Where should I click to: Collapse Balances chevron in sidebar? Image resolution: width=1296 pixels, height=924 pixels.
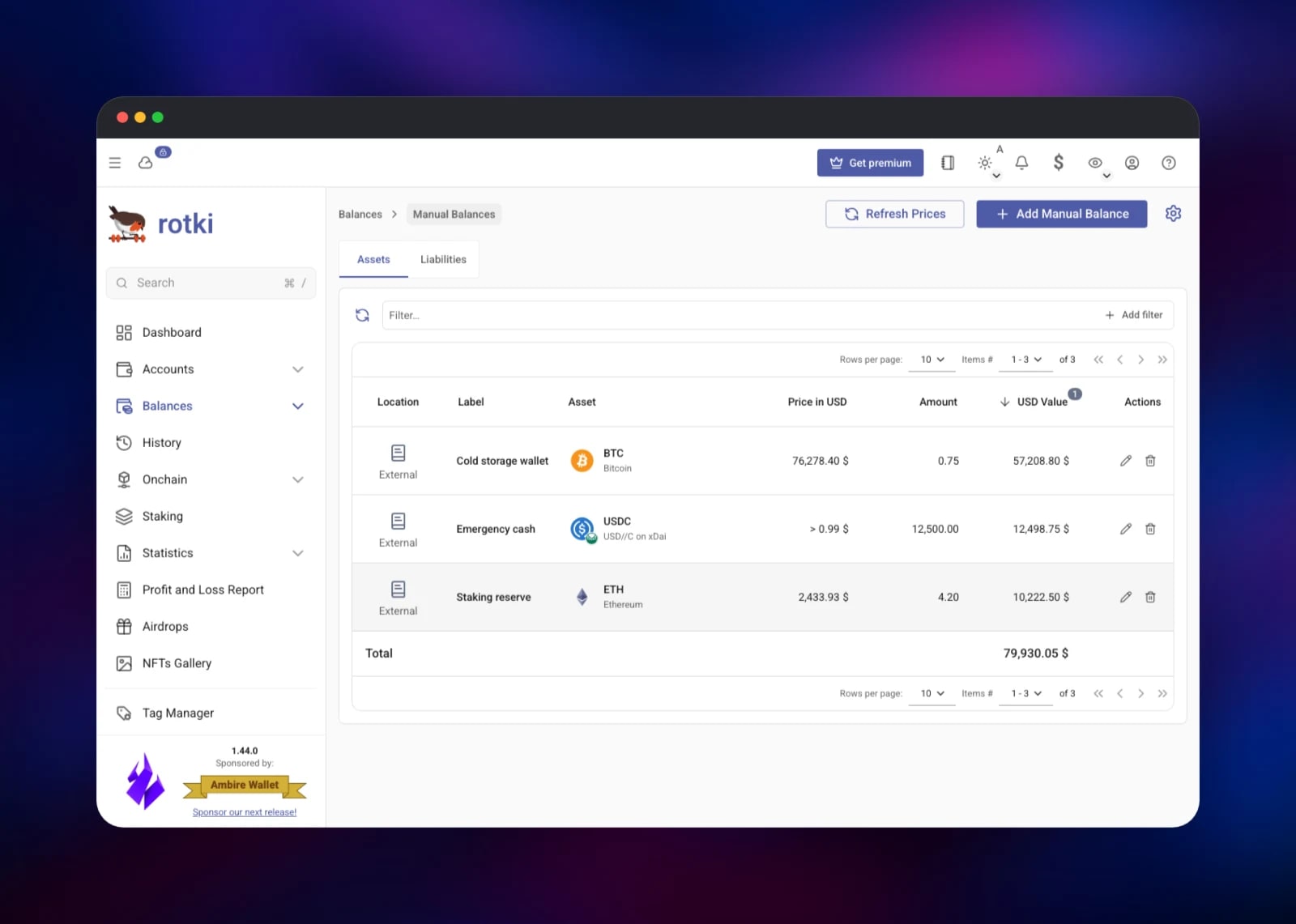298,407
